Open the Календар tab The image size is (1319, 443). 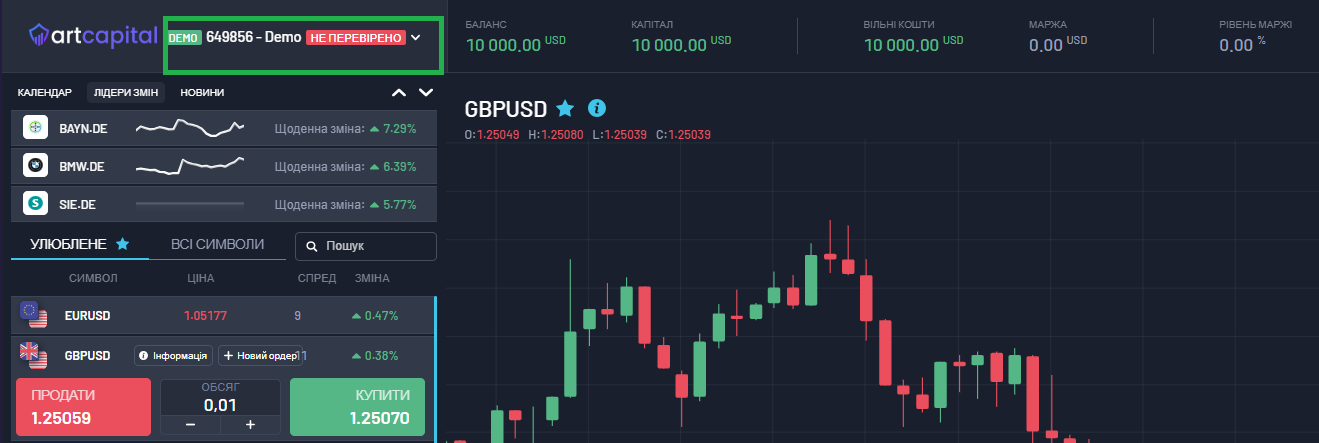pyautogui.click(x=45, y=93)
